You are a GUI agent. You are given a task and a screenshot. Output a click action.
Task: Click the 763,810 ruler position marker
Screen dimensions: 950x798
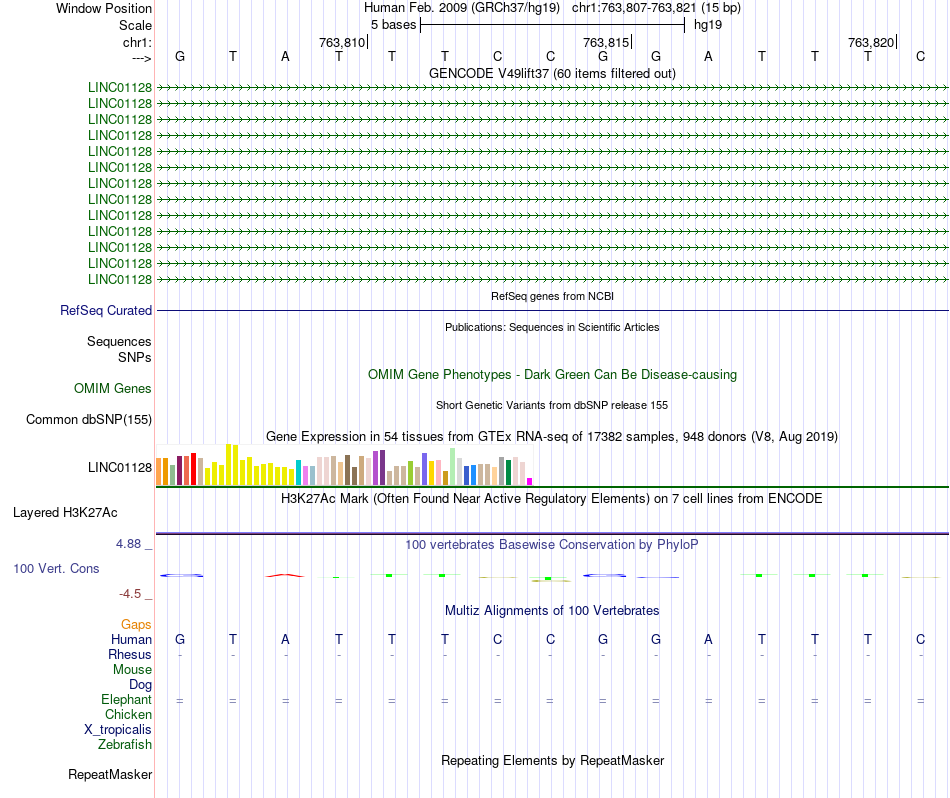(343, 42)
